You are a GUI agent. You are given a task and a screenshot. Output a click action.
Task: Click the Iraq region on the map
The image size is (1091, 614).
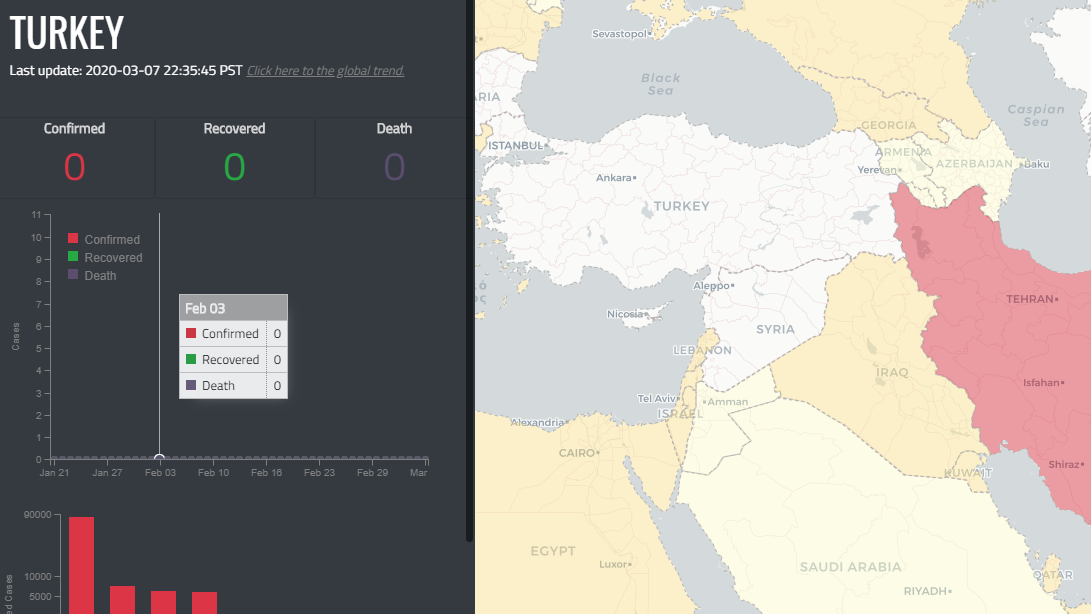click(892, 372)
